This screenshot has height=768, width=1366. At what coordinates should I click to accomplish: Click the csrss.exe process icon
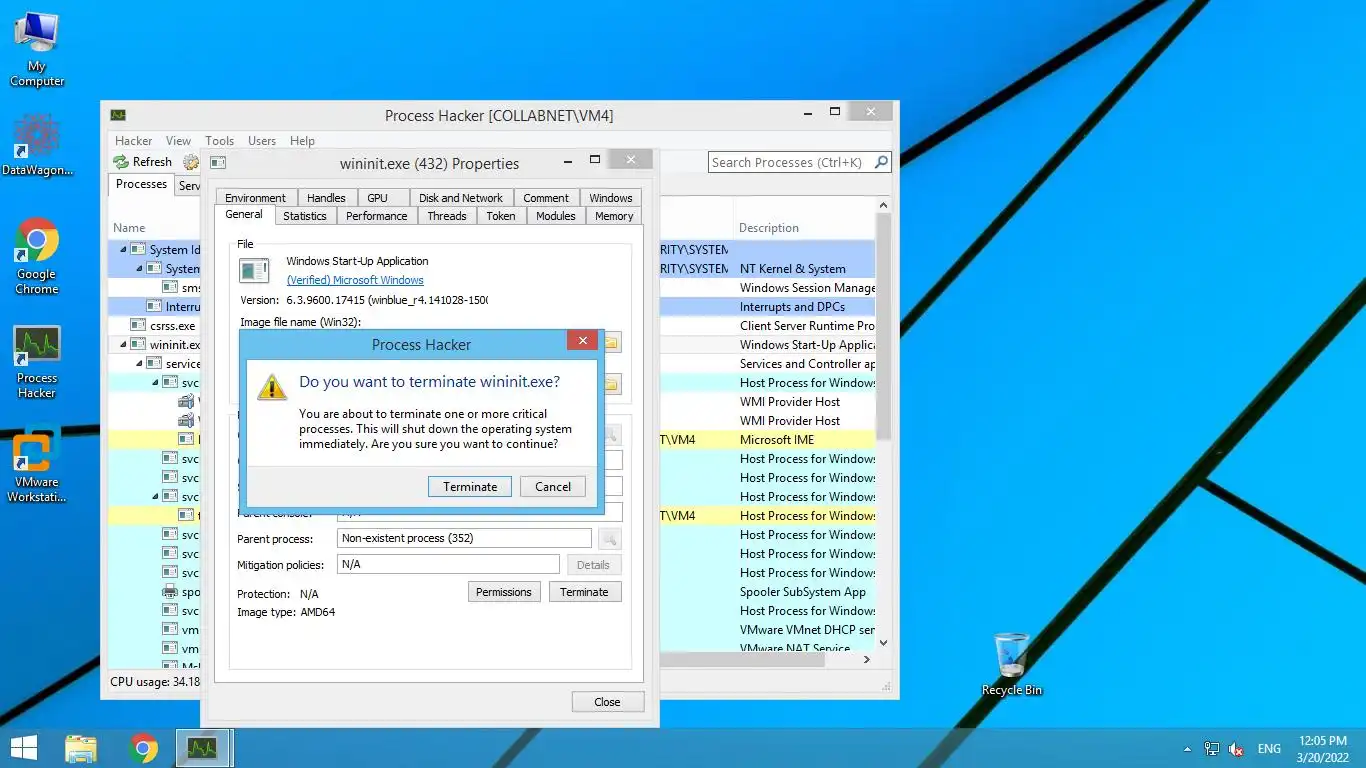coord(138,326)
